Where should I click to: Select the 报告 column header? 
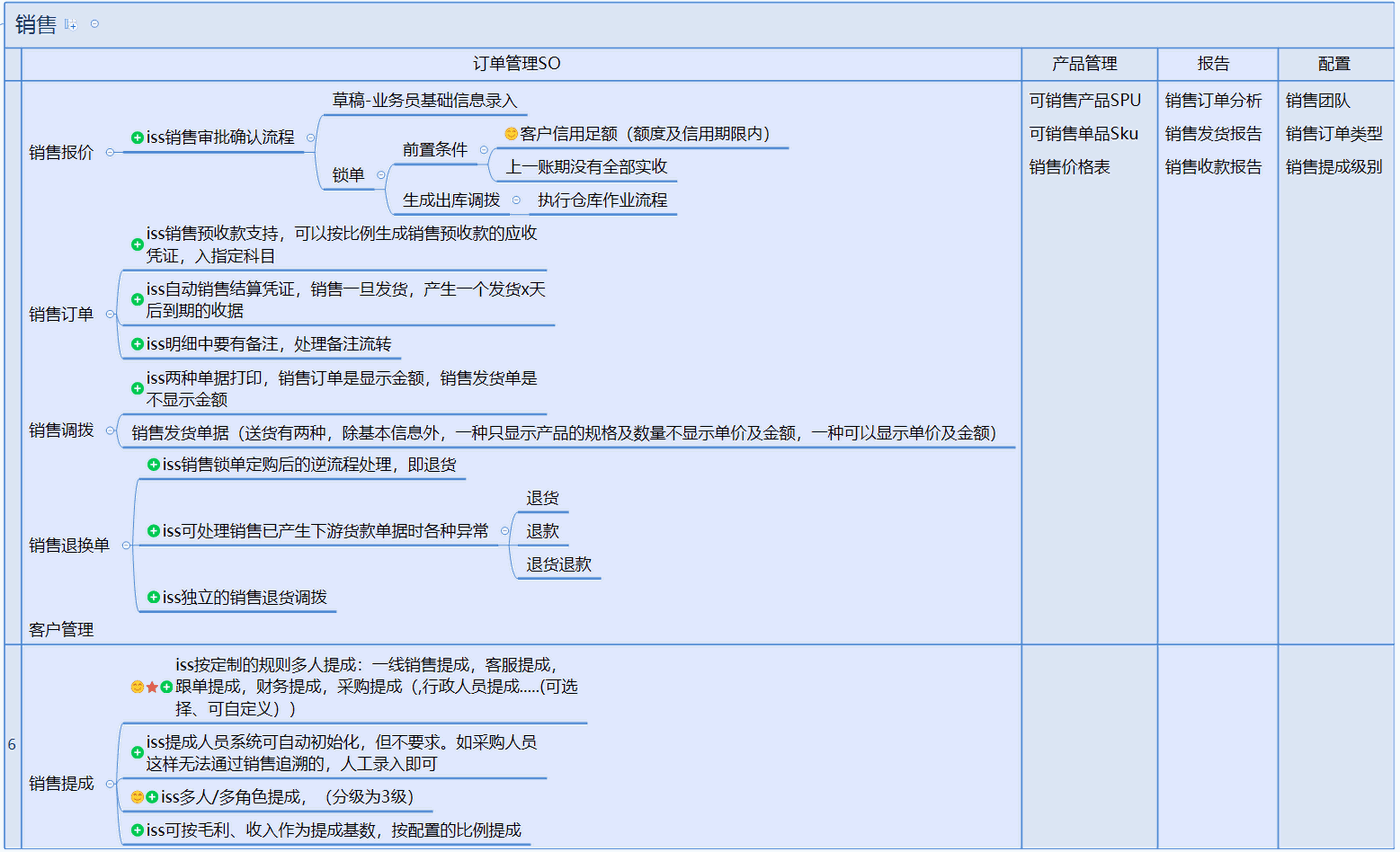tap(1213, 63)
